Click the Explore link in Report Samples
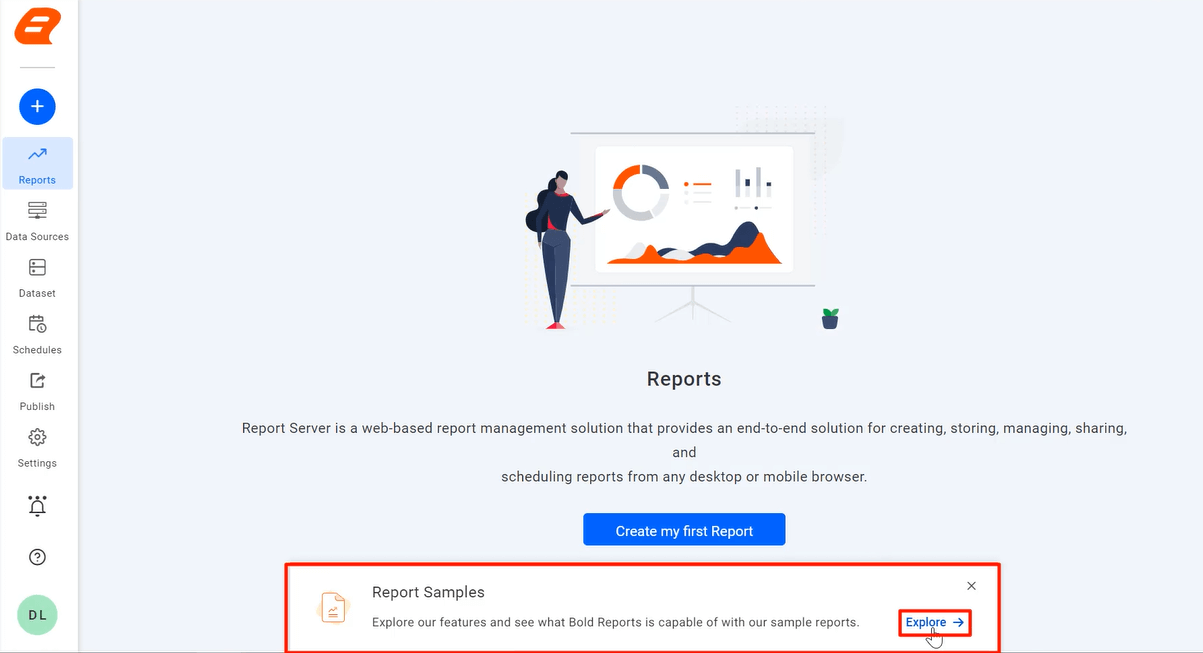Image resolution: width=1203 pixels, height=653 pixels. (x=935, y=622)
